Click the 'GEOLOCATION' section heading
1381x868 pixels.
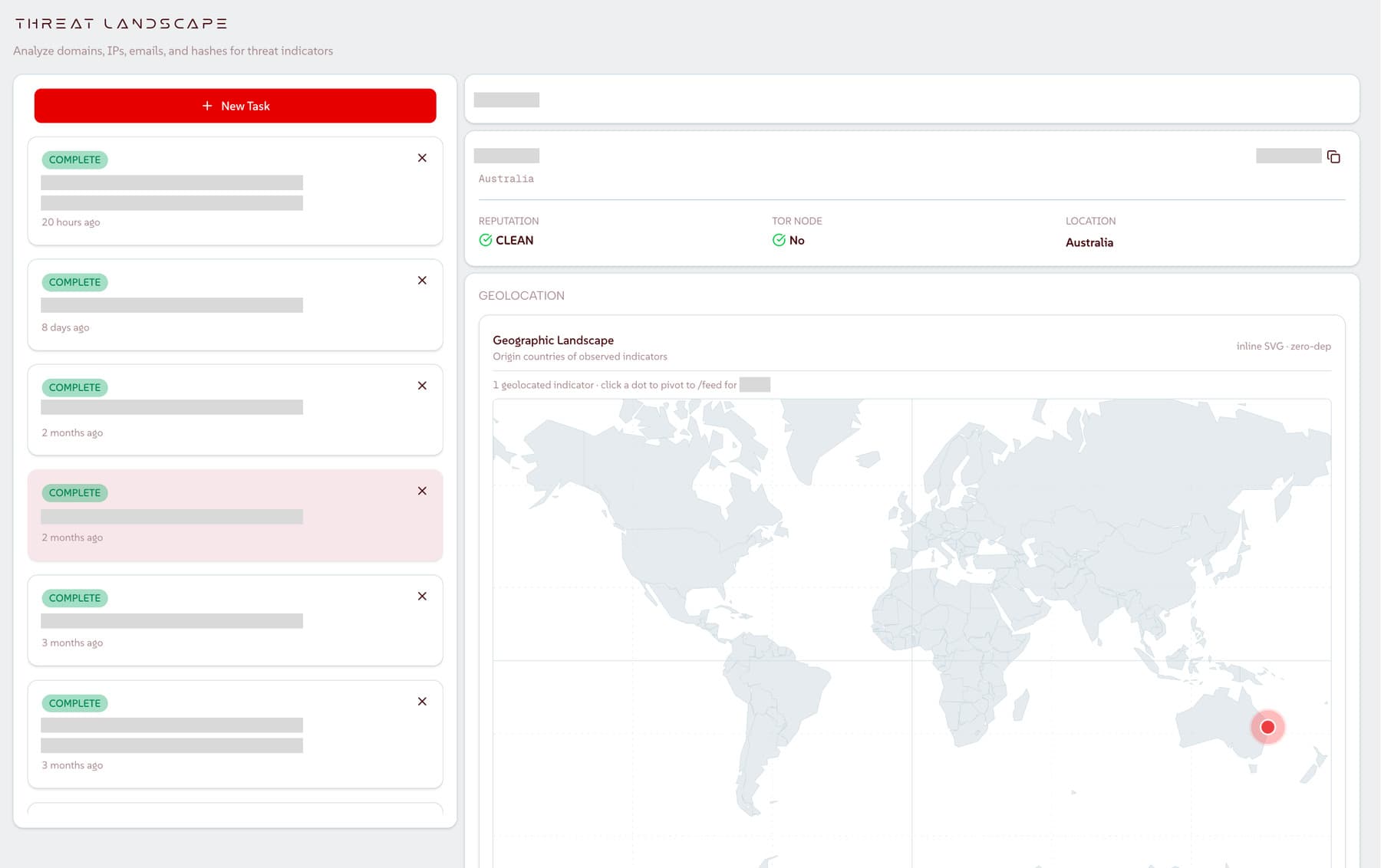point(522,295)
